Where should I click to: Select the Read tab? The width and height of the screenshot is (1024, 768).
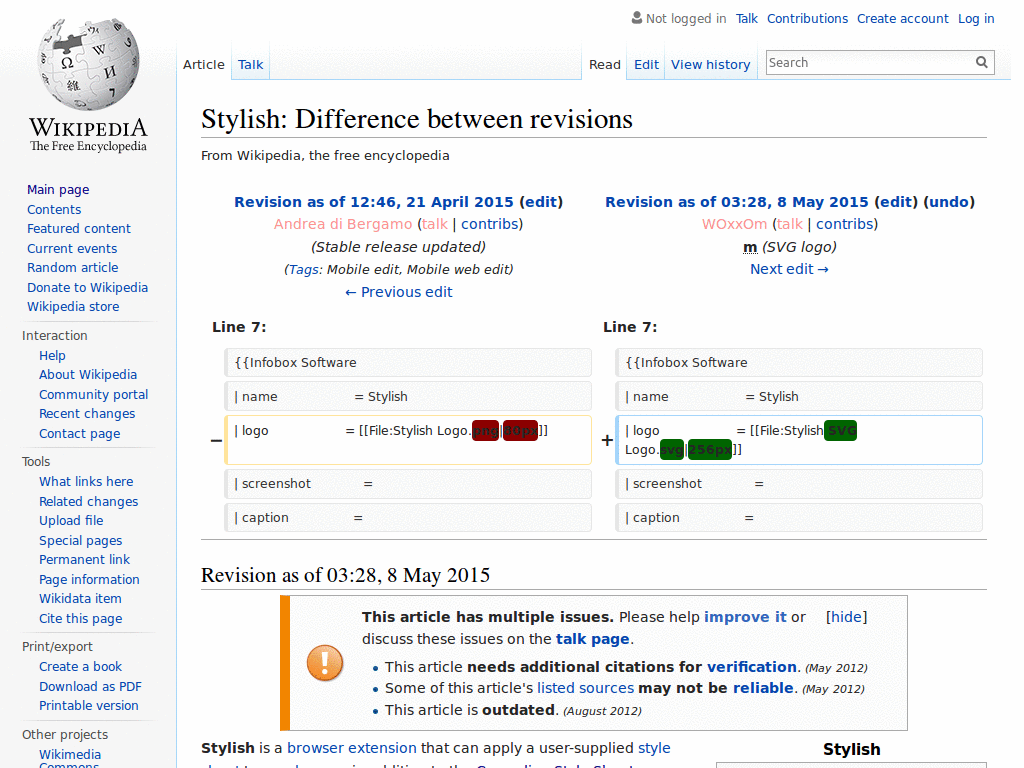605,65
